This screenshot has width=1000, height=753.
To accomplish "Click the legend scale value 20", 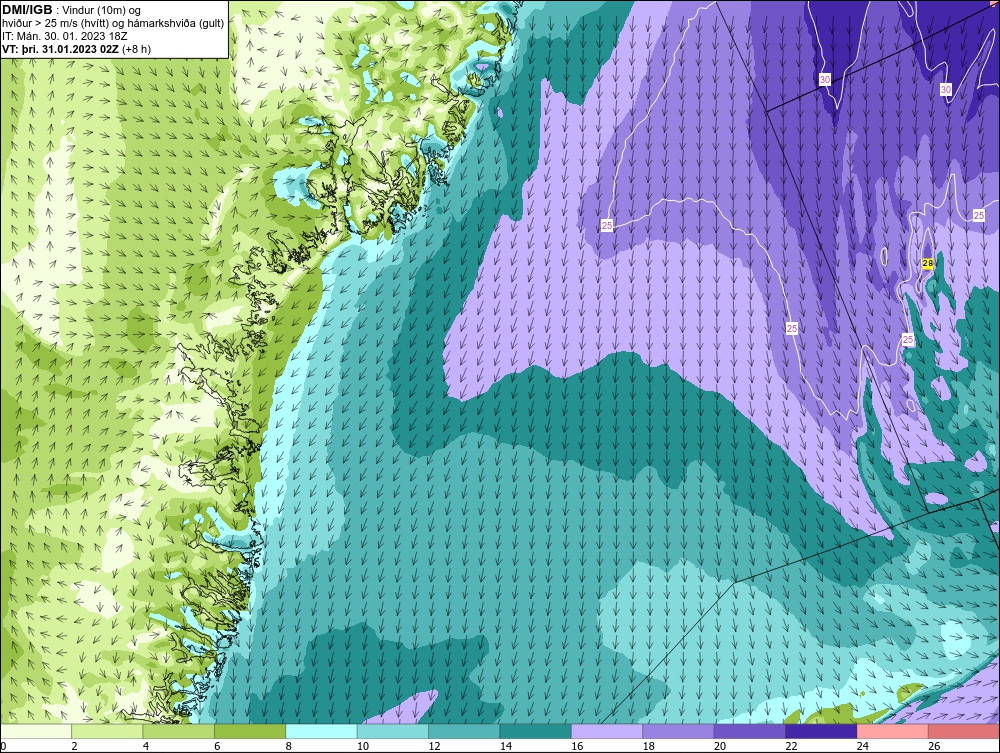I will coord(720,746).
